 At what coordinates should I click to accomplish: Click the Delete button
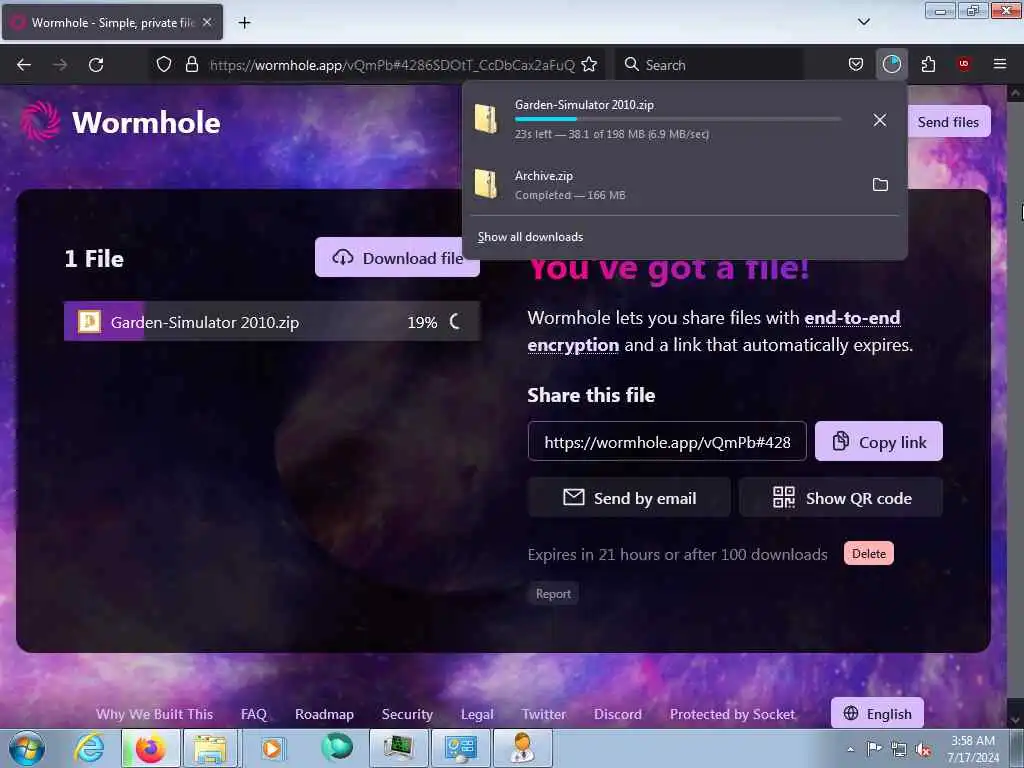point(869,554)
